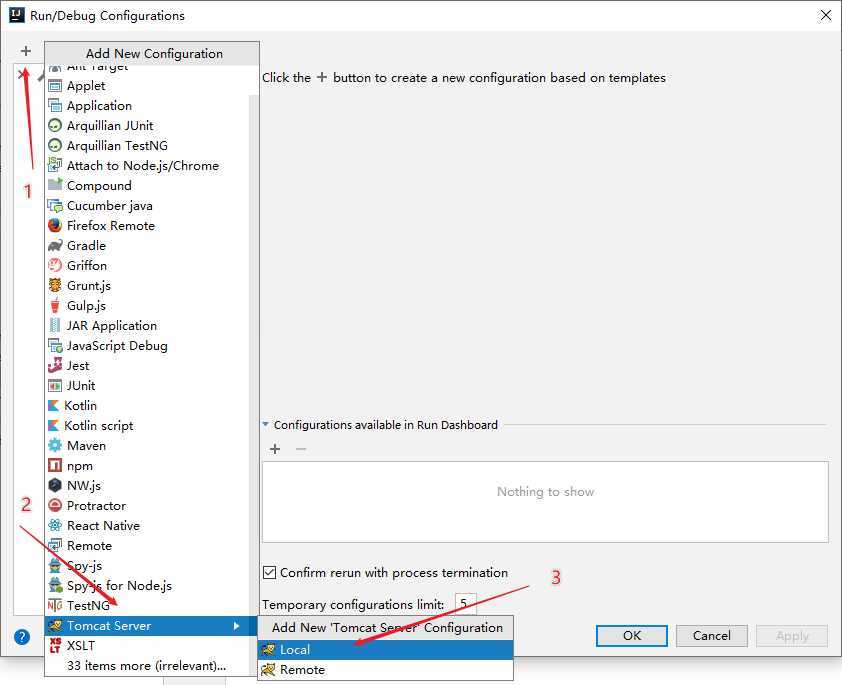
Task: Choose Remote Tomcat Server configuration
Action: 386,670
